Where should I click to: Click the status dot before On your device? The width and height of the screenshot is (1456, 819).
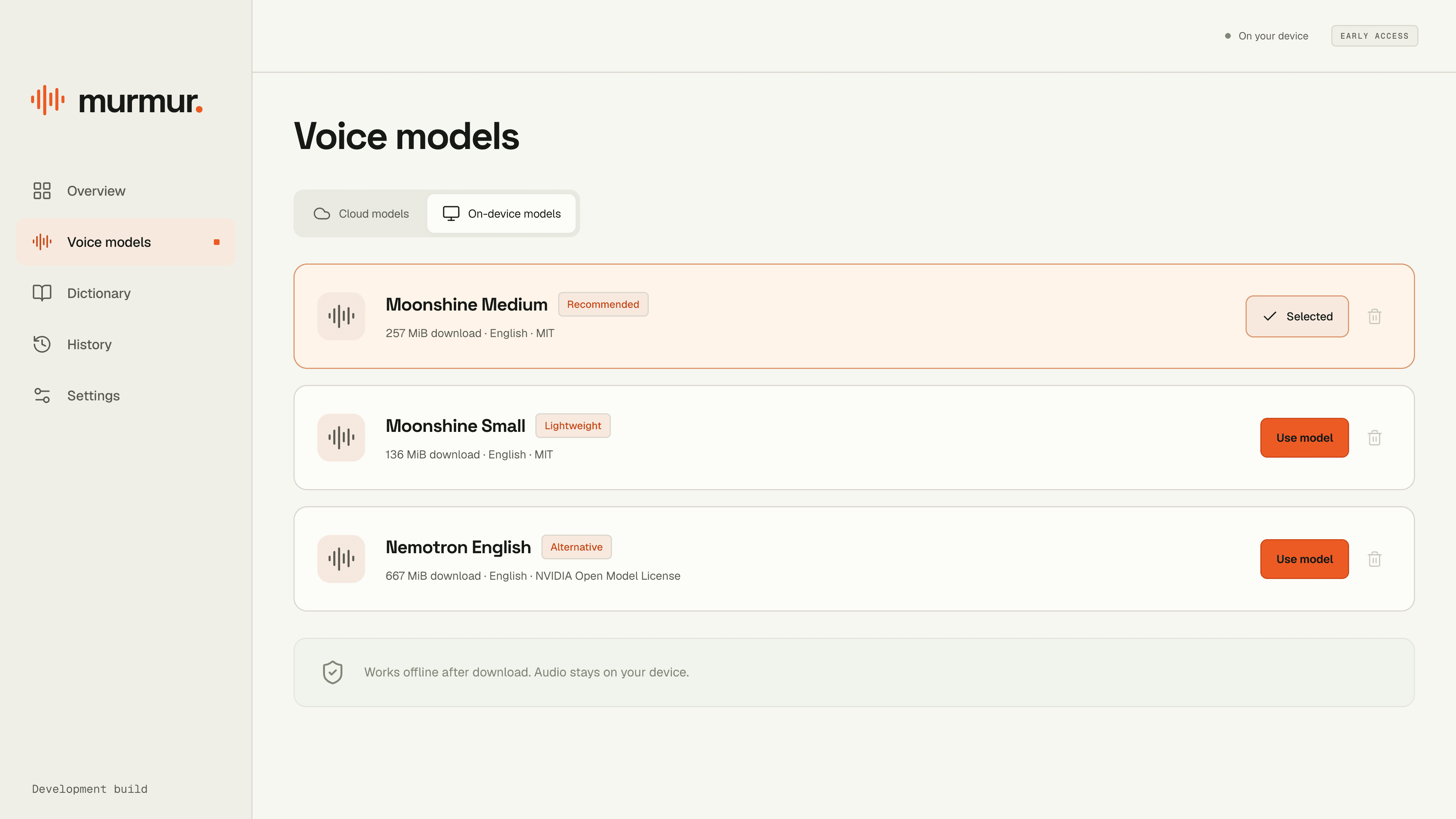pyautogui.click(x=1228, y=36)
